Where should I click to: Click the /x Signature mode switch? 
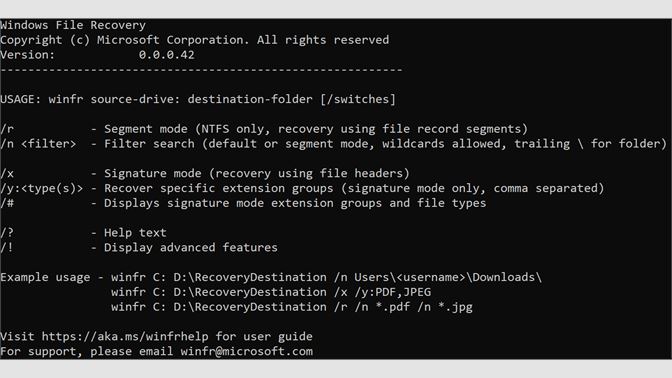tap(7, 174)
